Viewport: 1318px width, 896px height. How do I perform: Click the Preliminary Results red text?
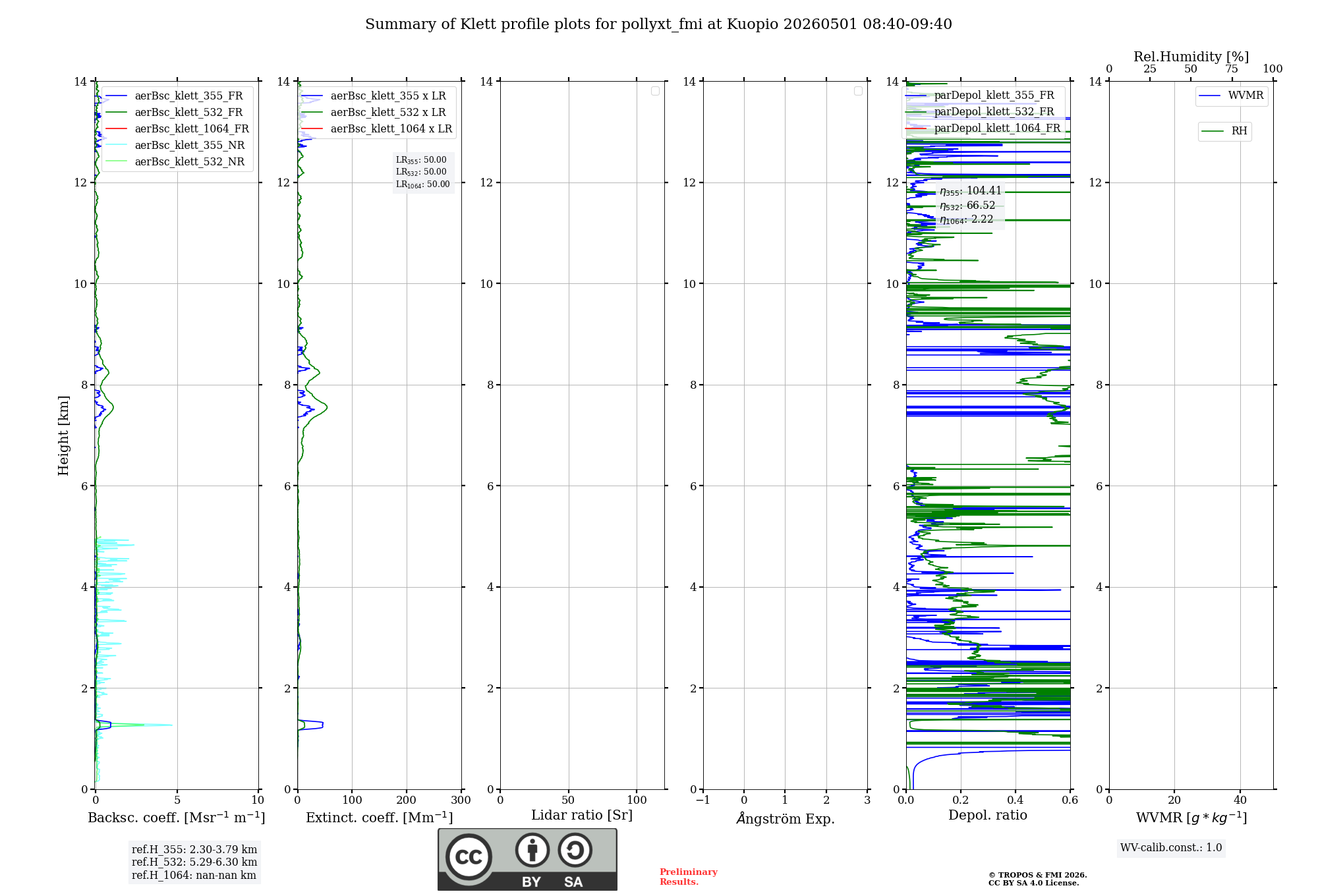[689, 877]
